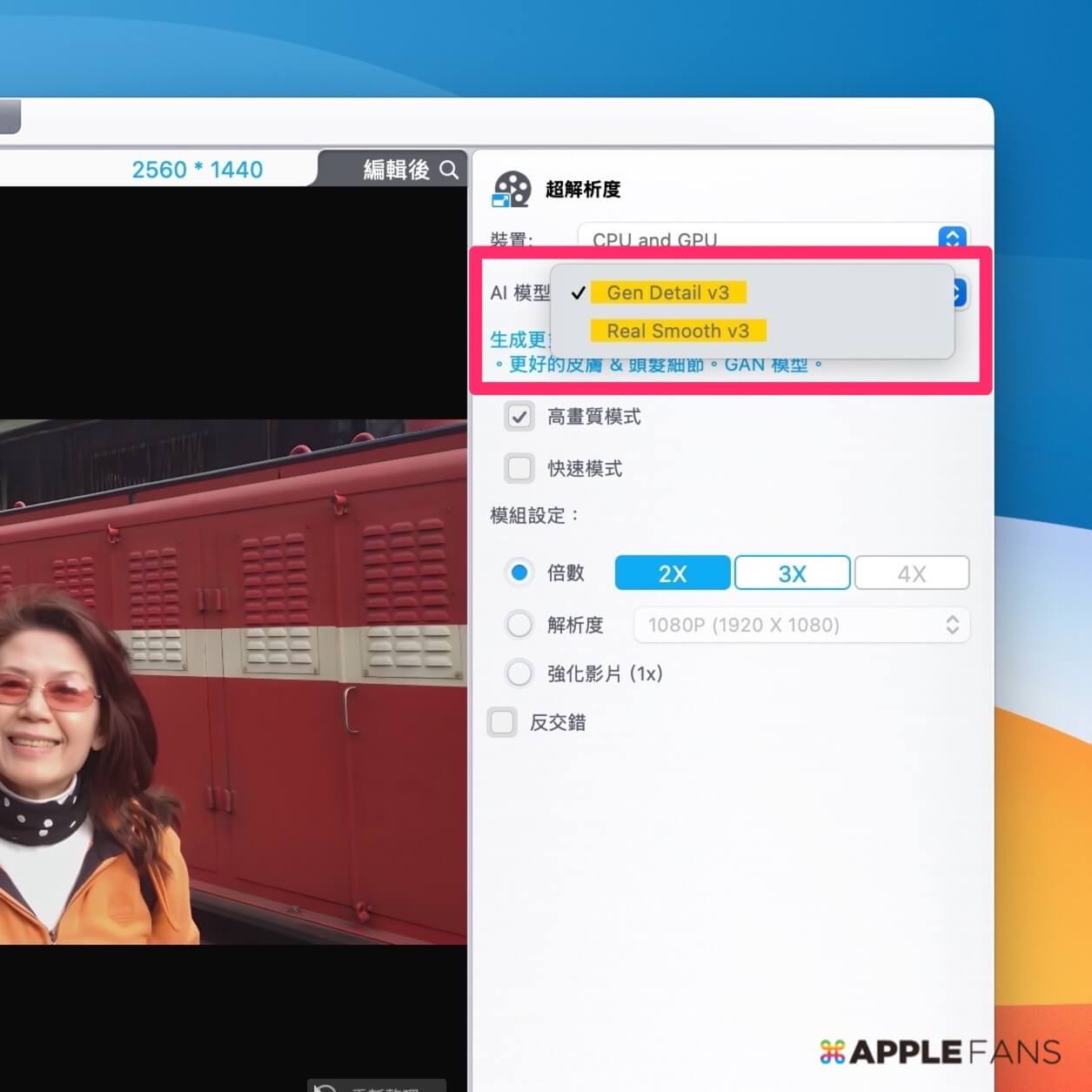Viewport: 1092px width, 1092px height.
Task: Choose Gen Detail v3 from the model menu
Action: click(x=667, y=292)
